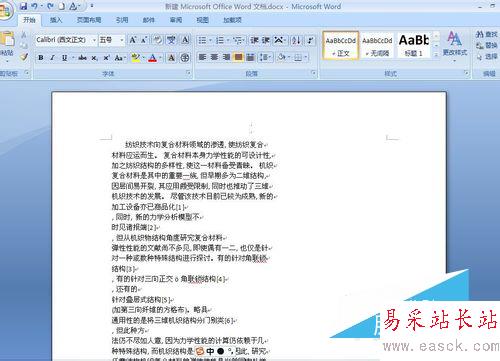The height and width of the screenshot is (361, 500).
Task: Open the 五号 font size dropdown
Action: pos(122,40)
